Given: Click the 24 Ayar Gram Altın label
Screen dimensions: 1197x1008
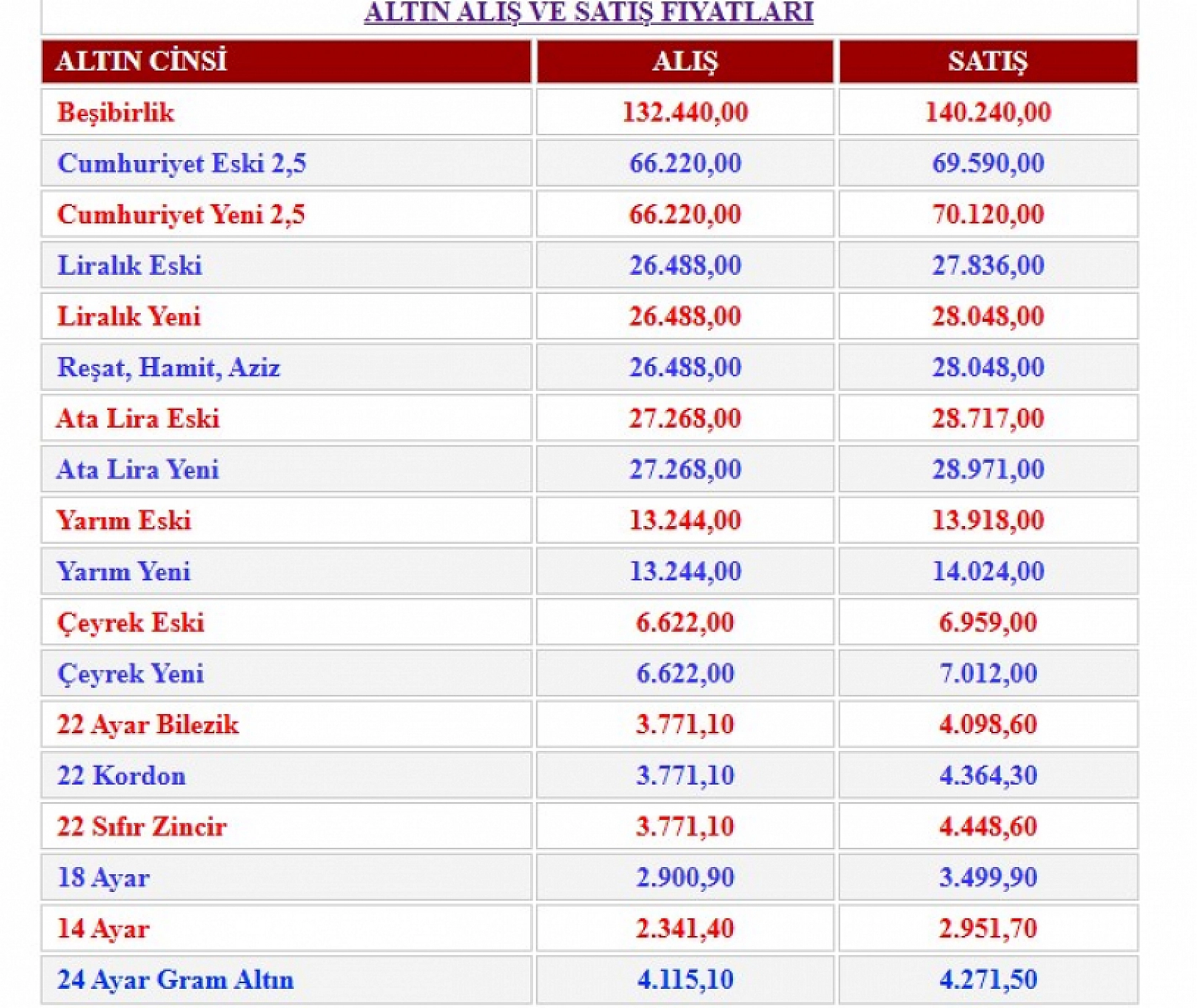Looking at the screenshot, I should [175, 980].
